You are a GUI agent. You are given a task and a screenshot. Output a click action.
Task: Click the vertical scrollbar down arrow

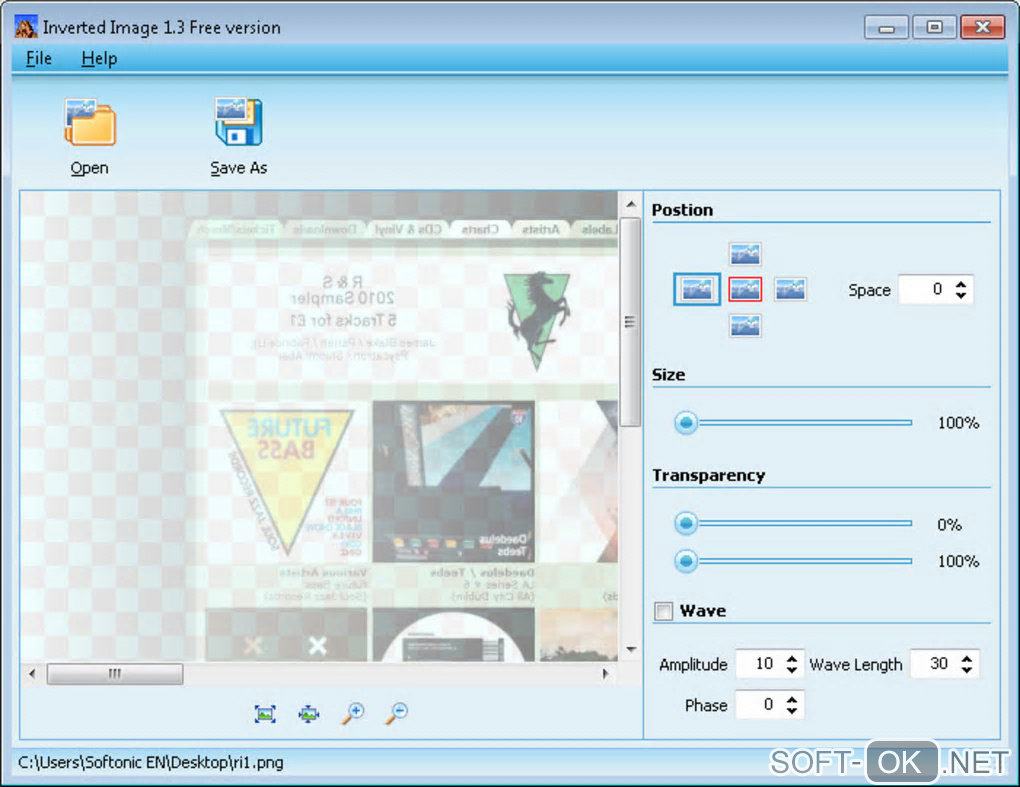tap(630, 649)
